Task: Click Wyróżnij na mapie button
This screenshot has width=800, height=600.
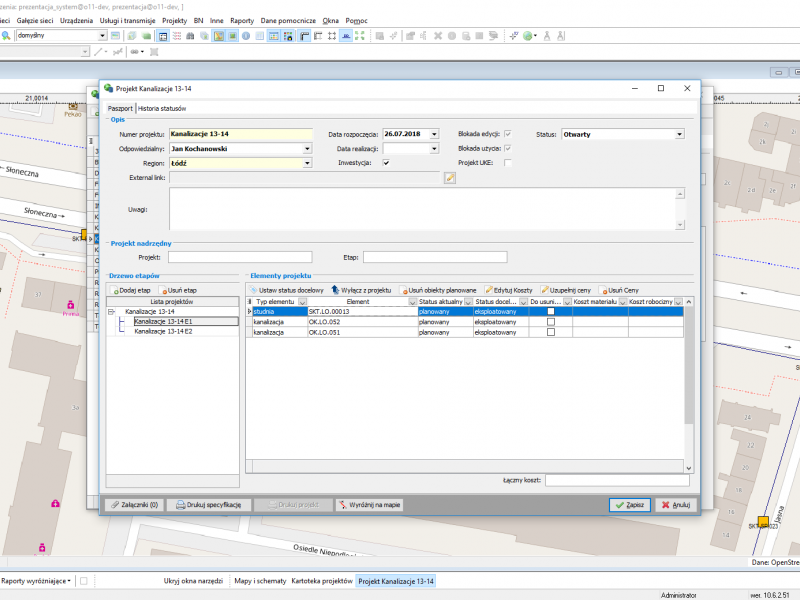Action: (369, 505)
